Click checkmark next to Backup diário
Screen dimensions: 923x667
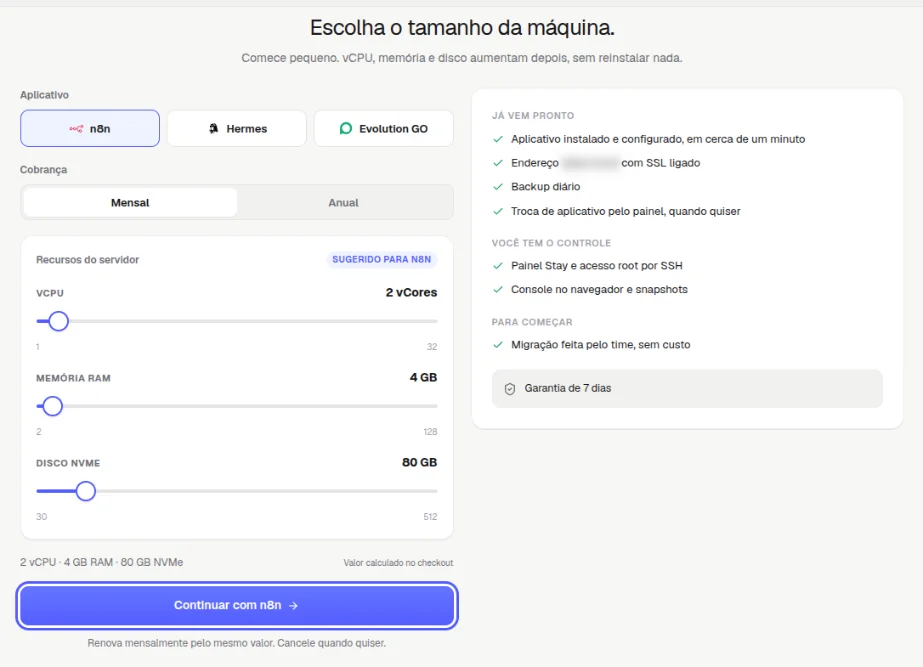[x=498, y=187]
